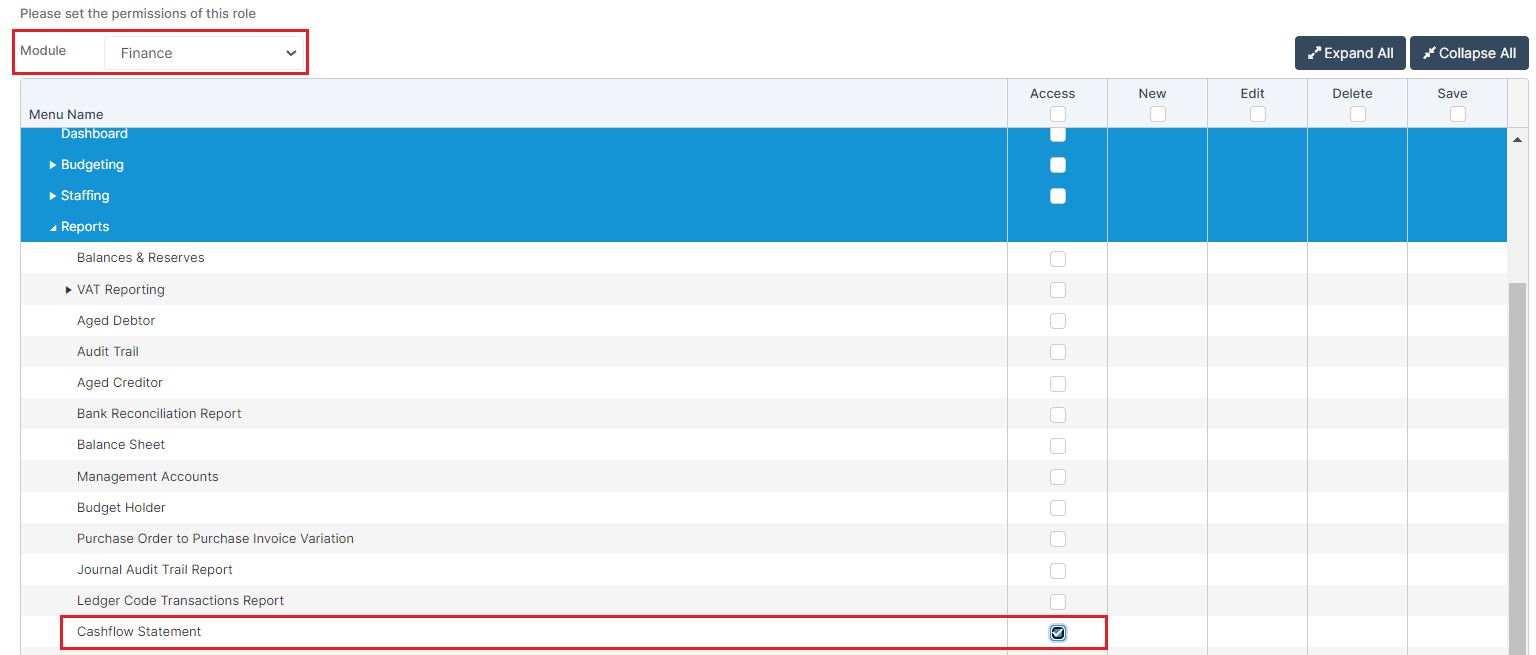
Task: Open the Module dropdown showing Finance
Action: (205, 53)
